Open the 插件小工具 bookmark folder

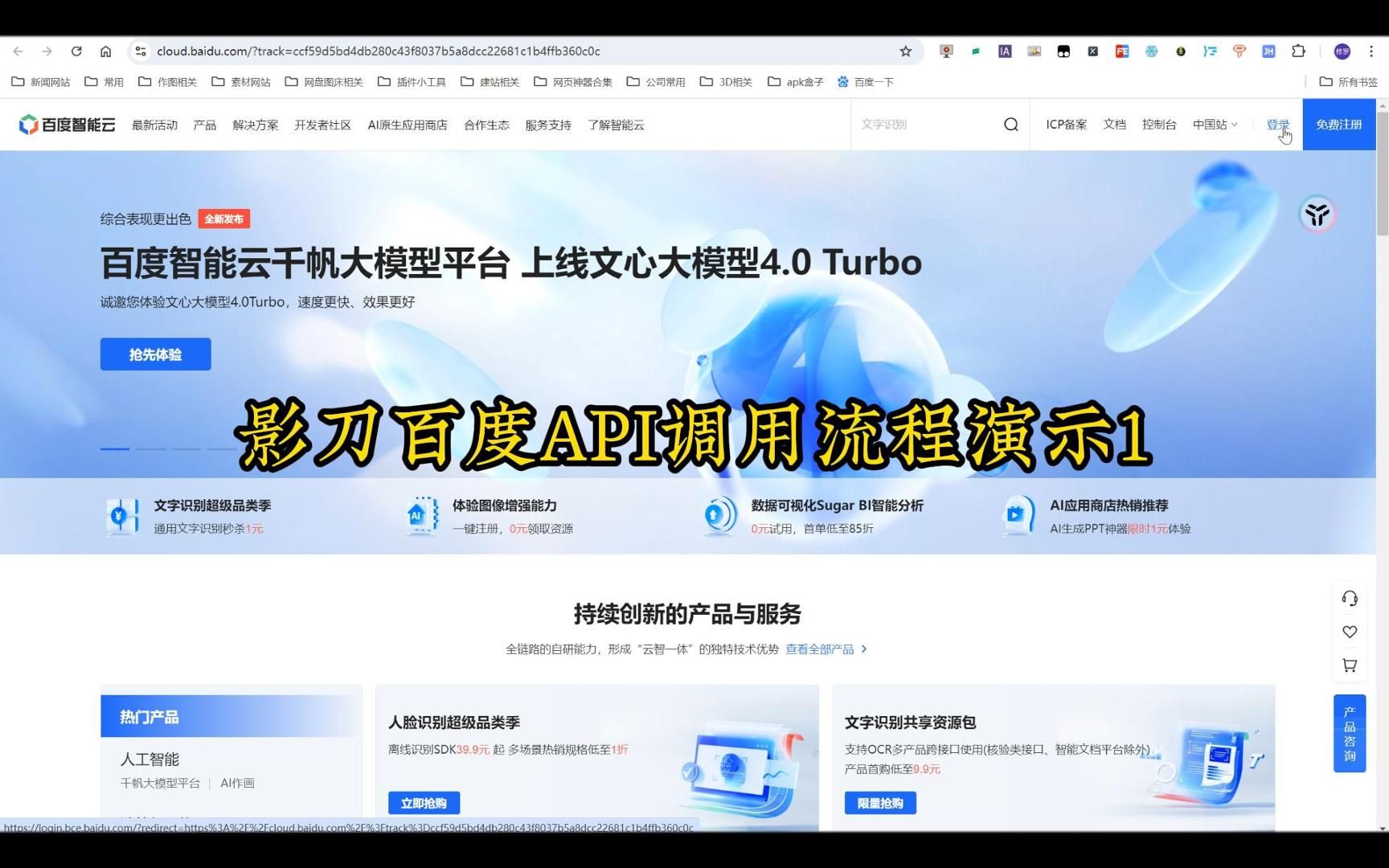click(412, 82)
